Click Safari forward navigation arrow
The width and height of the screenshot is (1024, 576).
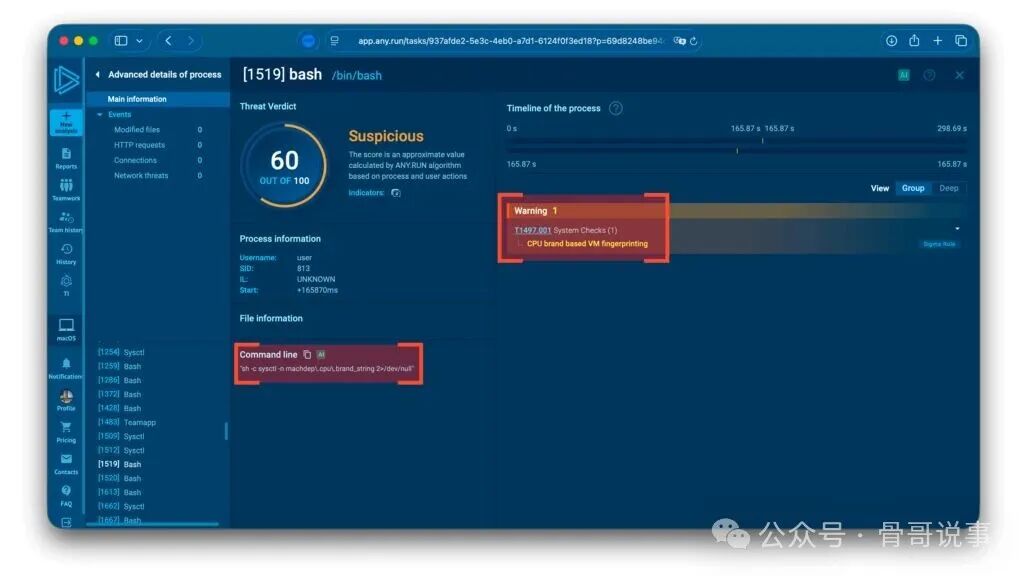[191, 40]
